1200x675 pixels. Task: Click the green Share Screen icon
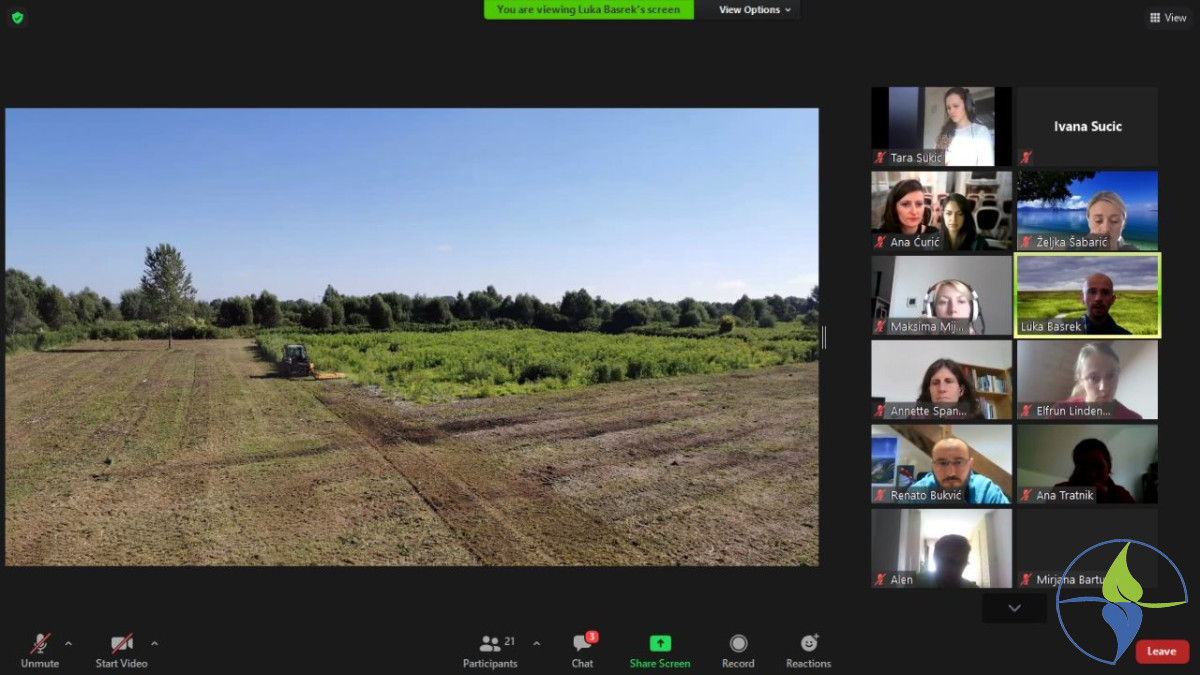(x=660, y=644)
